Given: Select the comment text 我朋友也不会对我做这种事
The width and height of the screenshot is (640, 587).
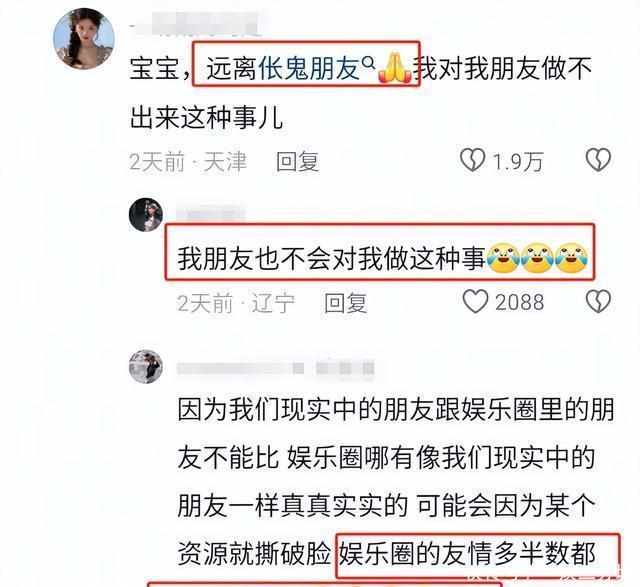Looking at the screenshot, I should (331, 258).
